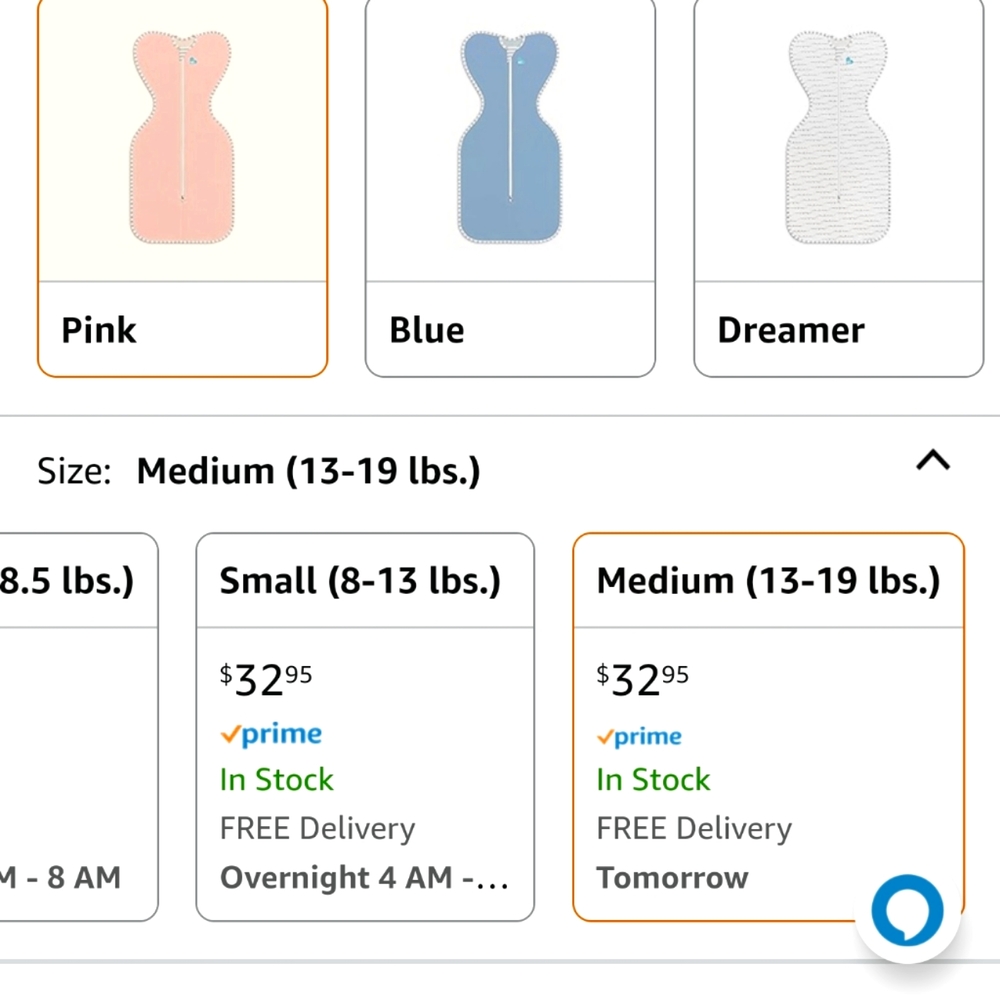The image size is (1000, 1000).
Task: Open the Alexa assistant icon
Action: (x=907, y=910)
